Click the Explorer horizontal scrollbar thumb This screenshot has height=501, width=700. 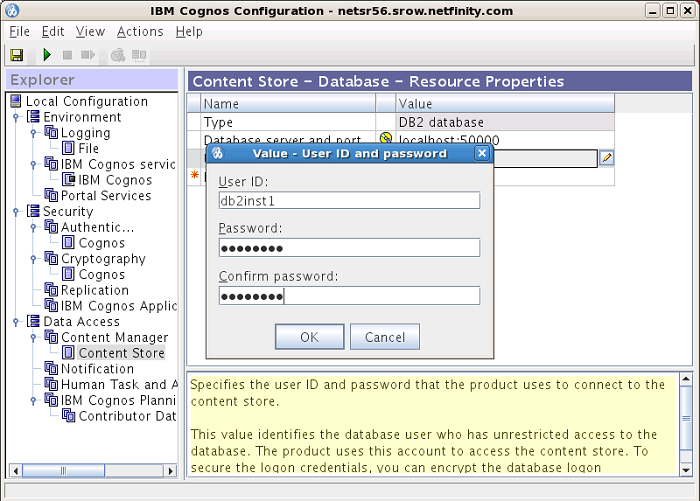click(x=64, y=471)
